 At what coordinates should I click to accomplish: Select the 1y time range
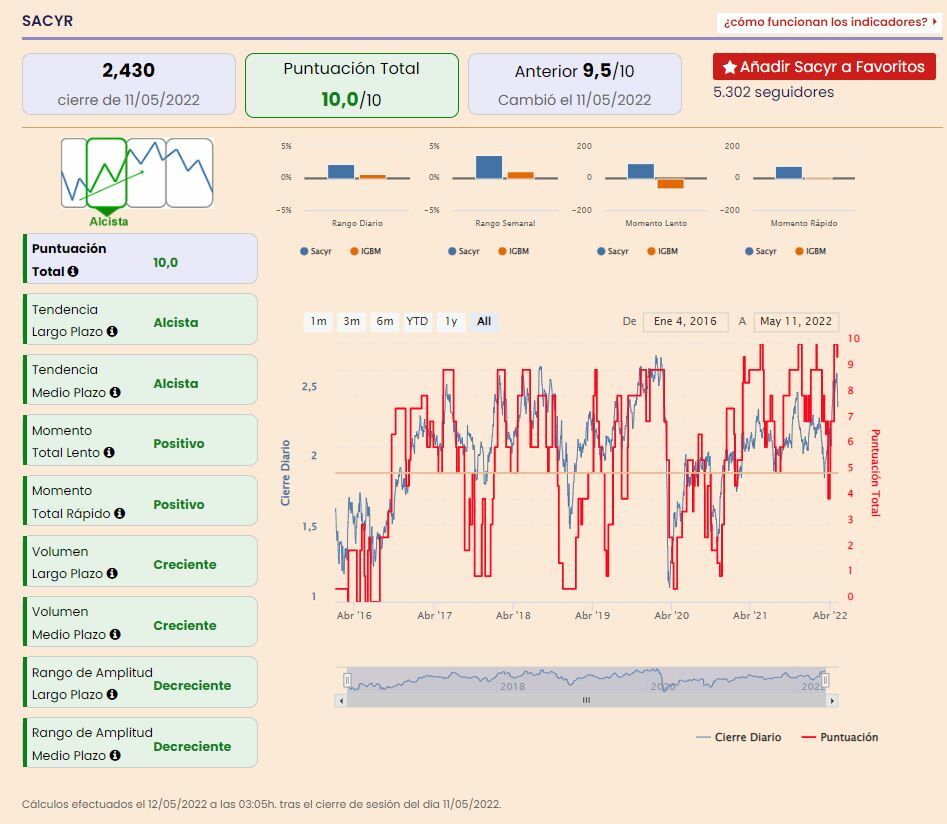tap(451, 321)
